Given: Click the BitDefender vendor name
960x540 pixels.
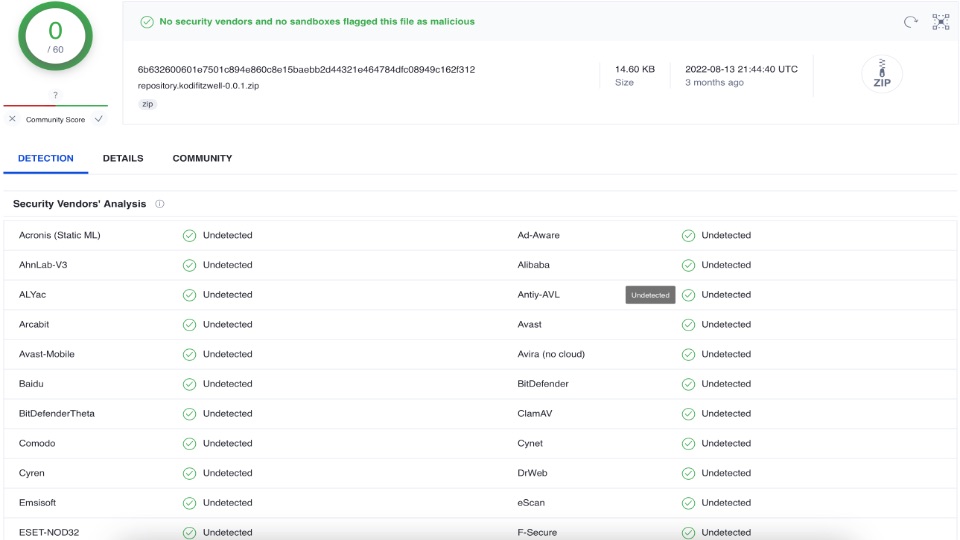Looking at the screenshot, I should [543, 384].
